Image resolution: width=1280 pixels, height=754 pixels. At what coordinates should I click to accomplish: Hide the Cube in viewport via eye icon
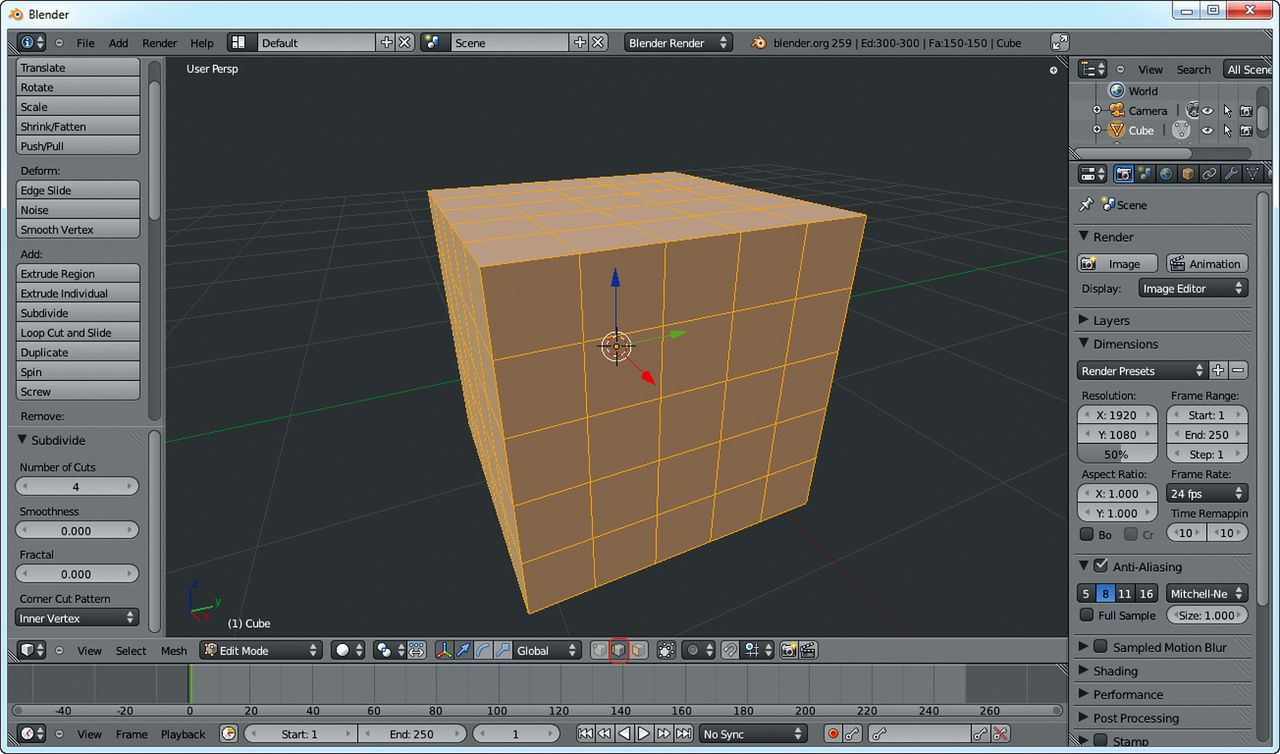[1208, 130]
